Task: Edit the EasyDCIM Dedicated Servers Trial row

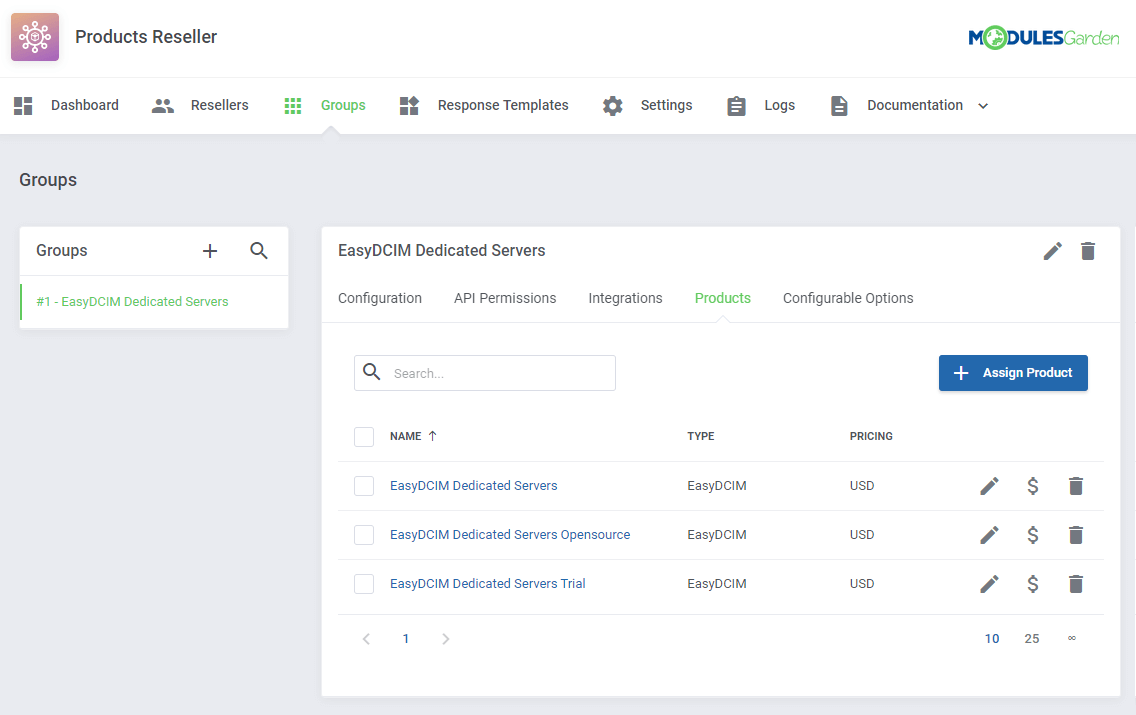Action: tap(990, 584)
